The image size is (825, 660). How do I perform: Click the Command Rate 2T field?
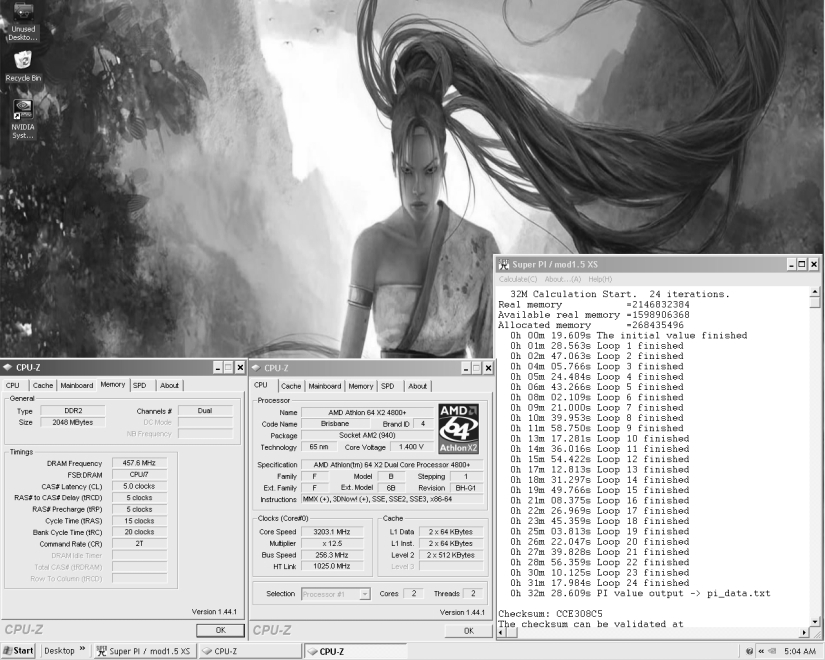139,544
